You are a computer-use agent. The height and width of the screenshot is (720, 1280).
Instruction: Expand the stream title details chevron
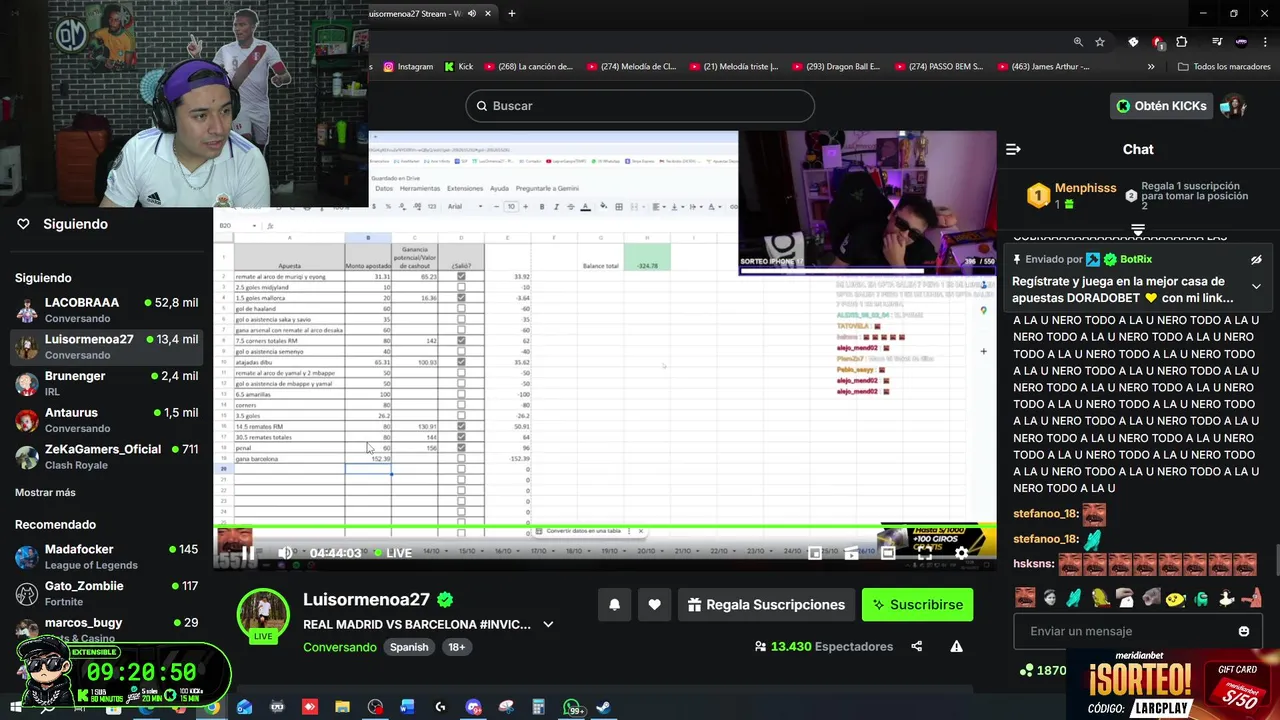[x=548, y=624]
